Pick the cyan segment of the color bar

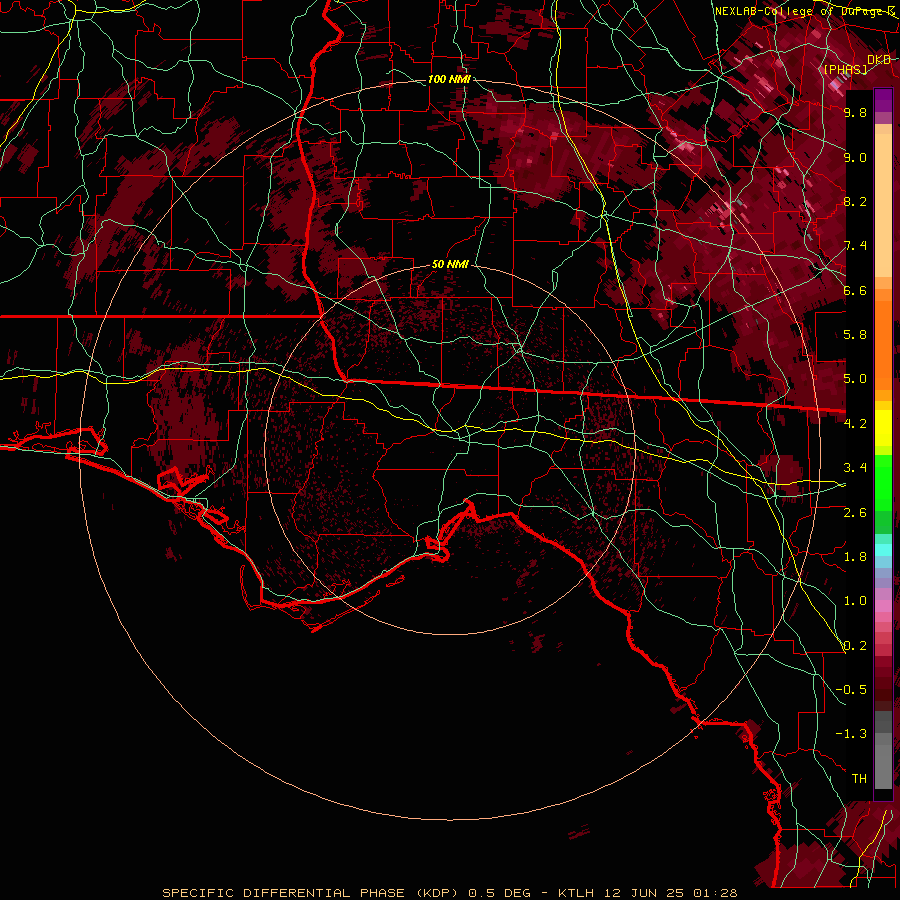point(883,550)
